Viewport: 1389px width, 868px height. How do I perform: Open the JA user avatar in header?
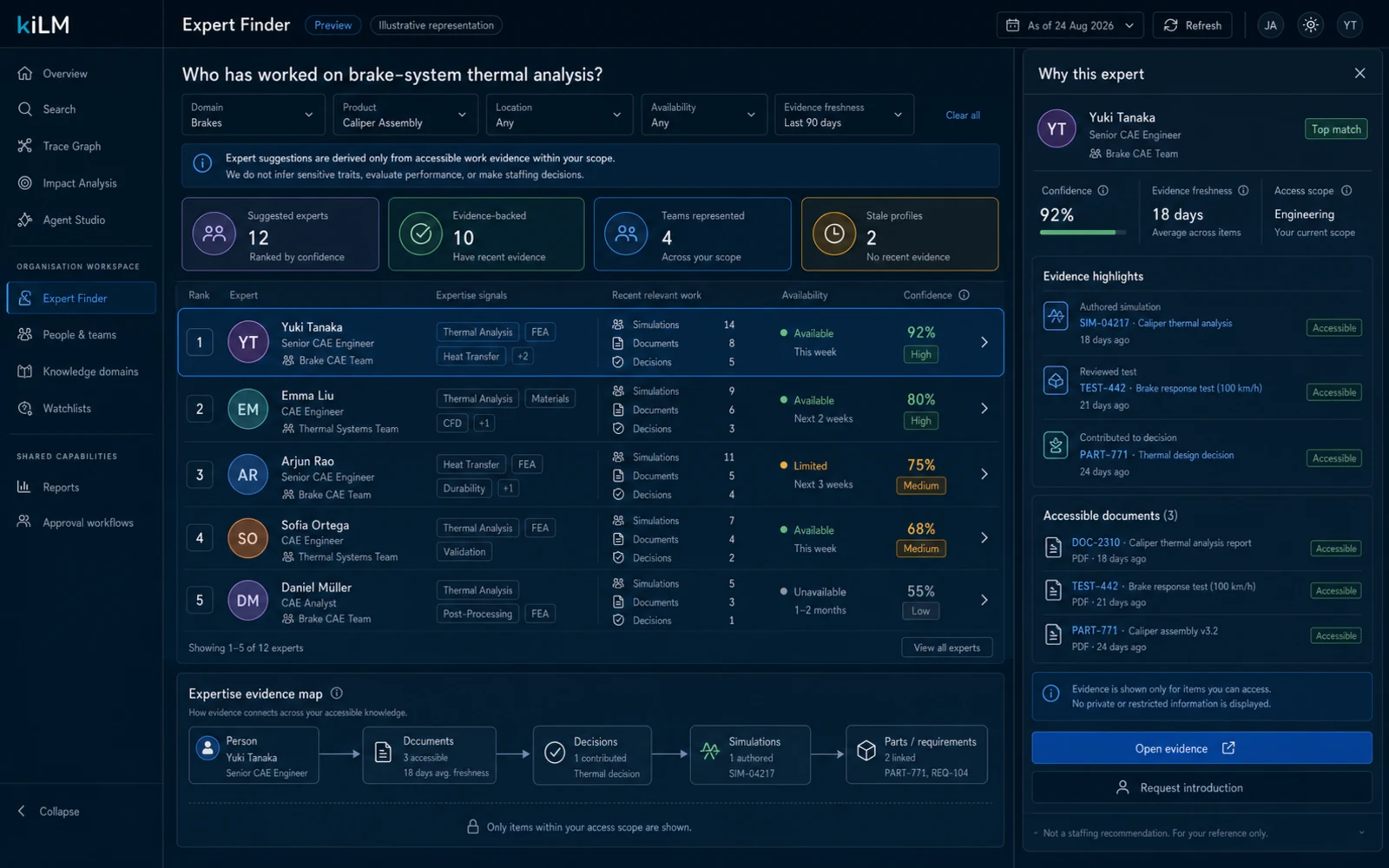1270,25
